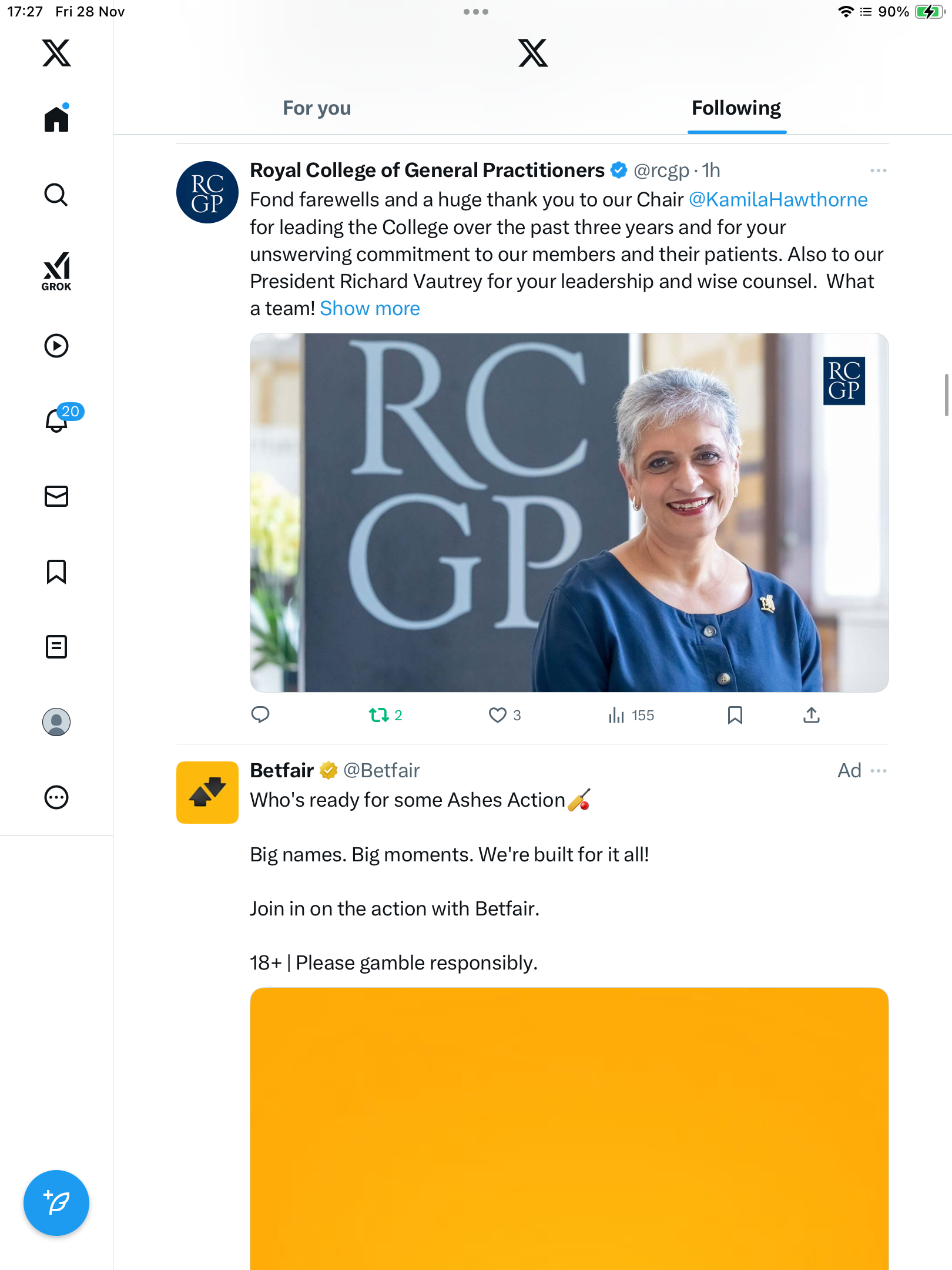
Task: Tap the compose new post button
Action: point(56,1203)
